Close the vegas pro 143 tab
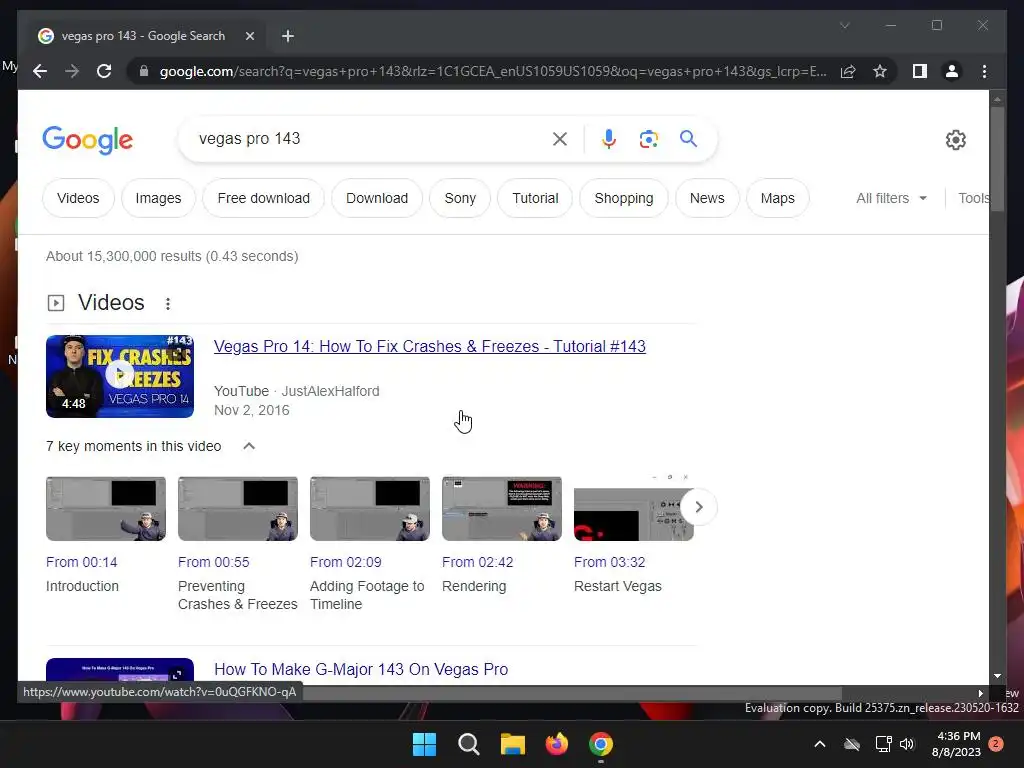Image resolution: width=1024 pixels, height=768 pixels. coord(249,36)
